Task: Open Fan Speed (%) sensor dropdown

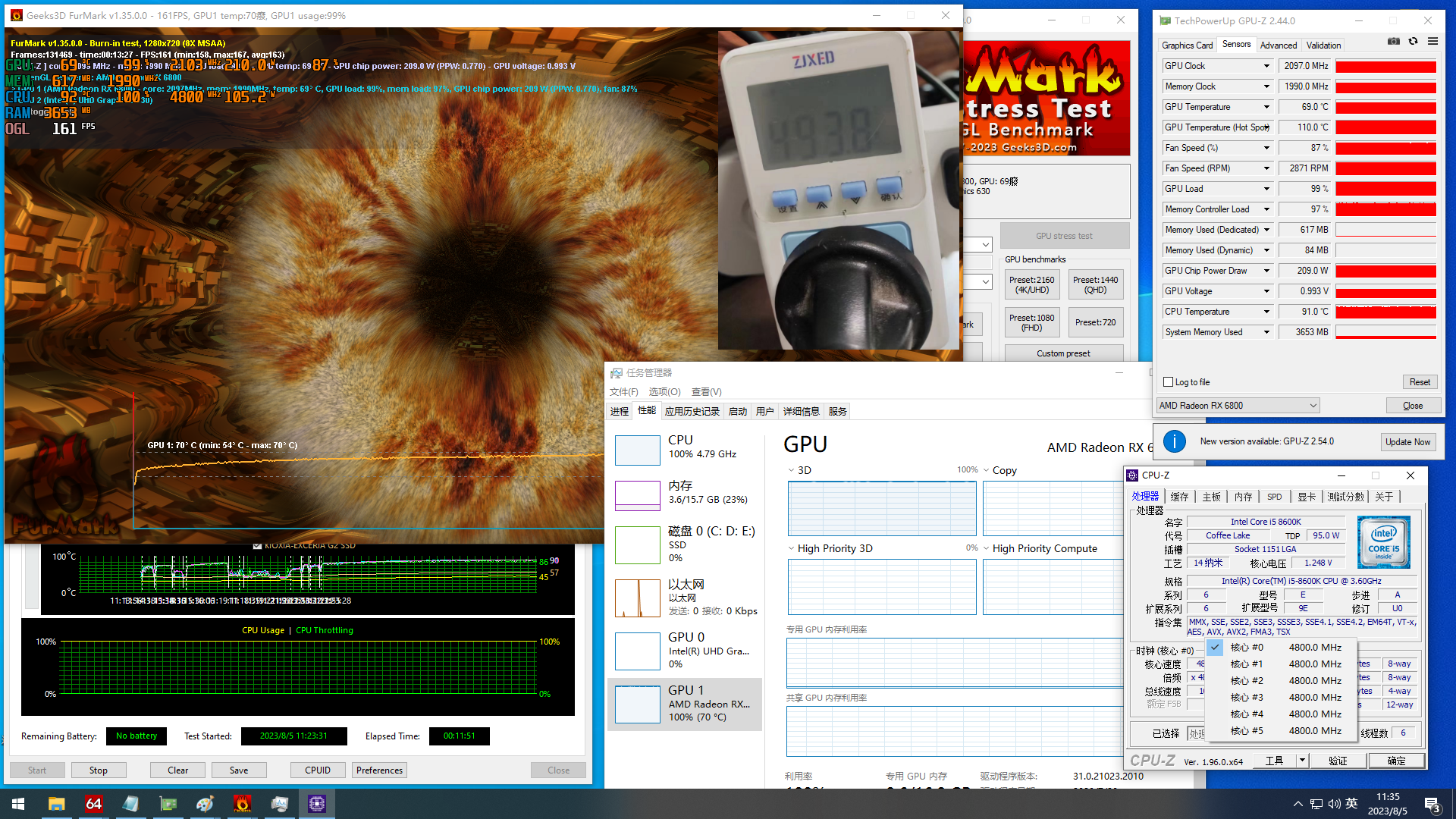Action: [x=1266, y=148]
